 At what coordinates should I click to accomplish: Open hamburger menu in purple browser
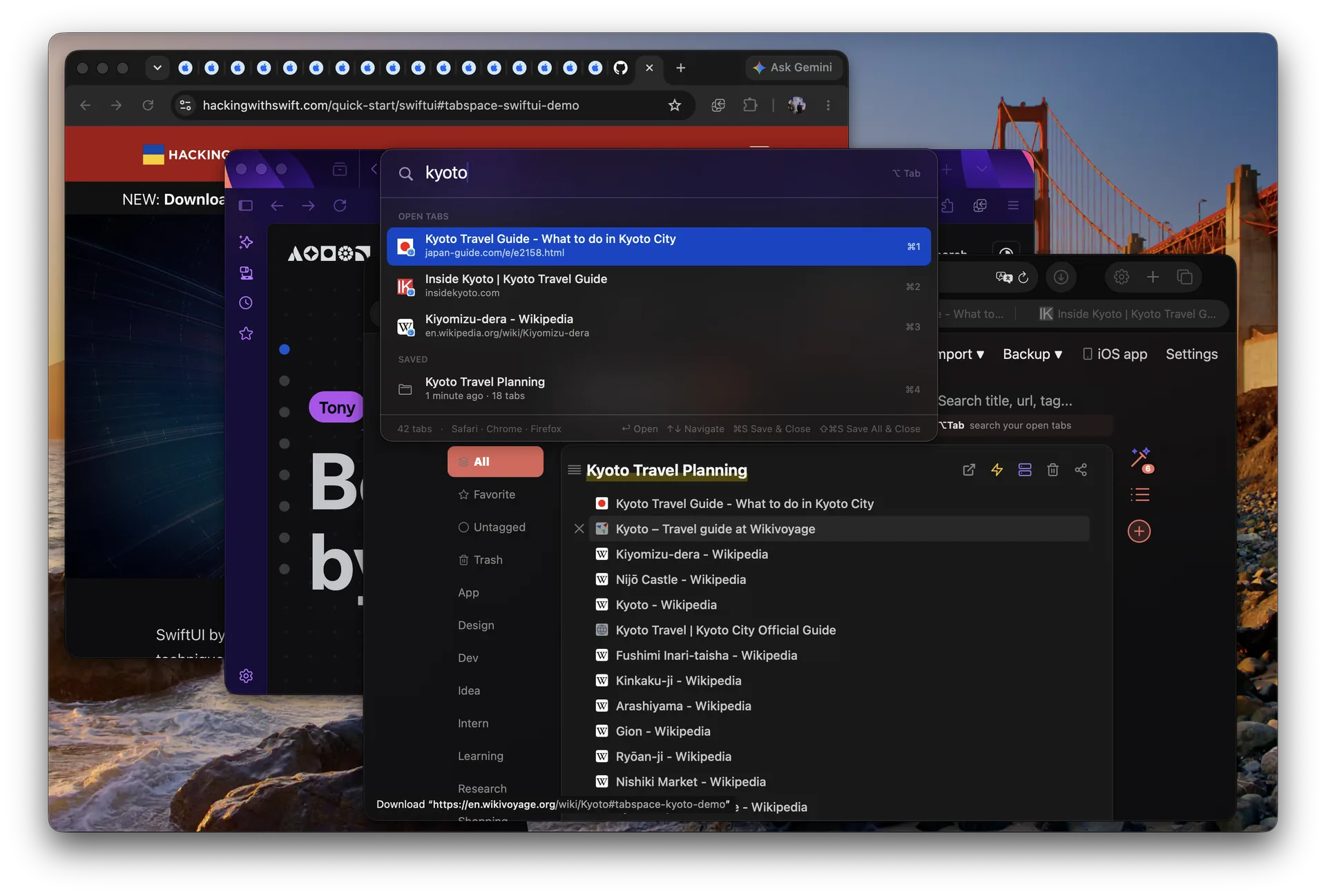coord(1013,206)
